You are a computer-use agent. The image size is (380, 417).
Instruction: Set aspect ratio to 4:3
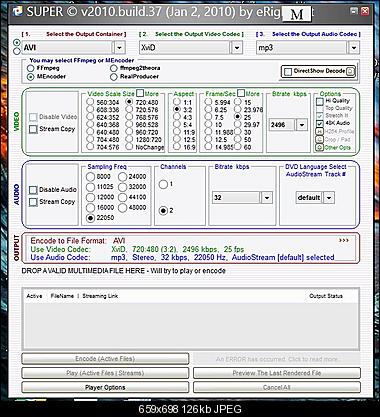coord(177,117)
